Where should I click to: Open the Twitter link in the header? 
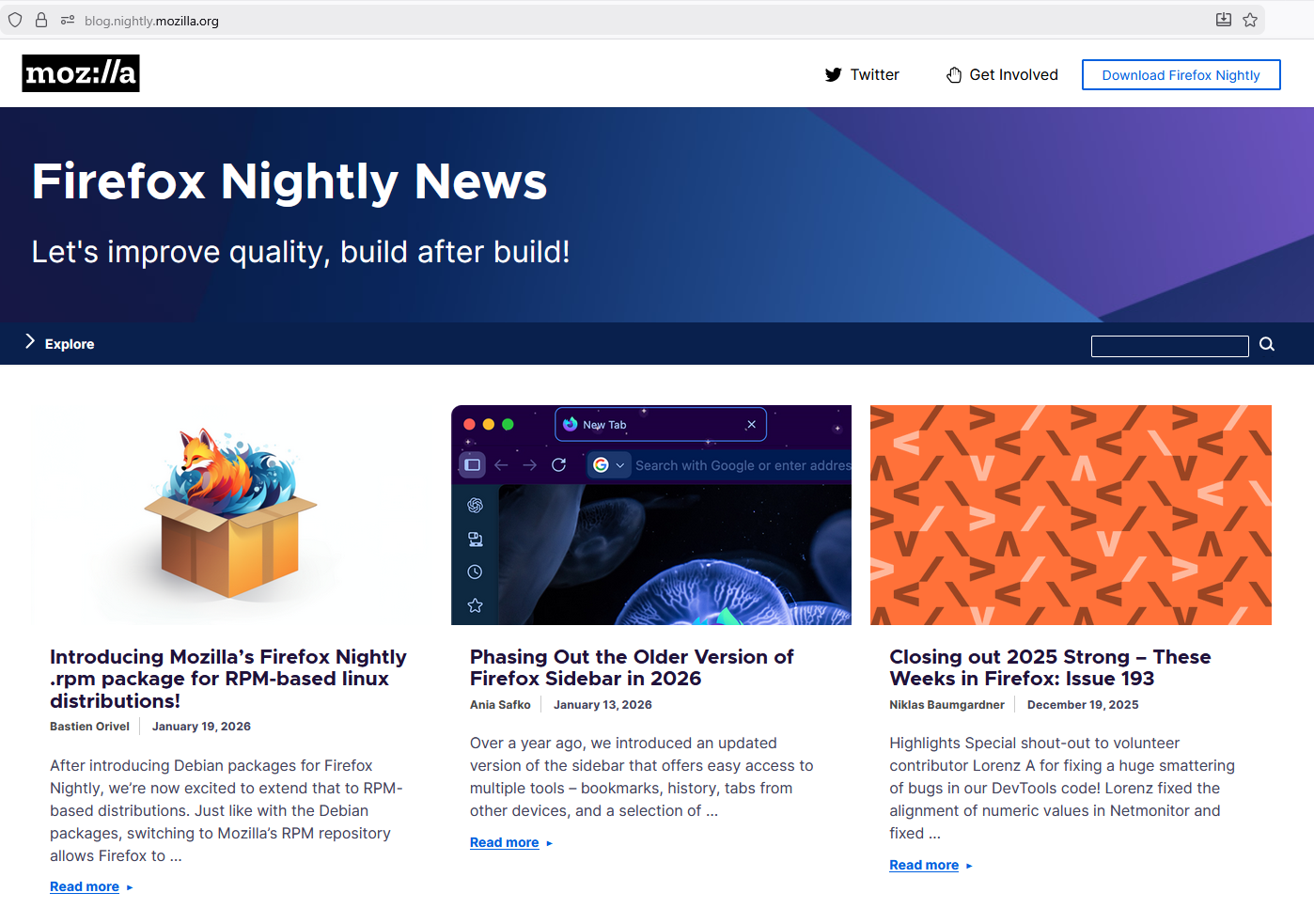click(862, 74)
